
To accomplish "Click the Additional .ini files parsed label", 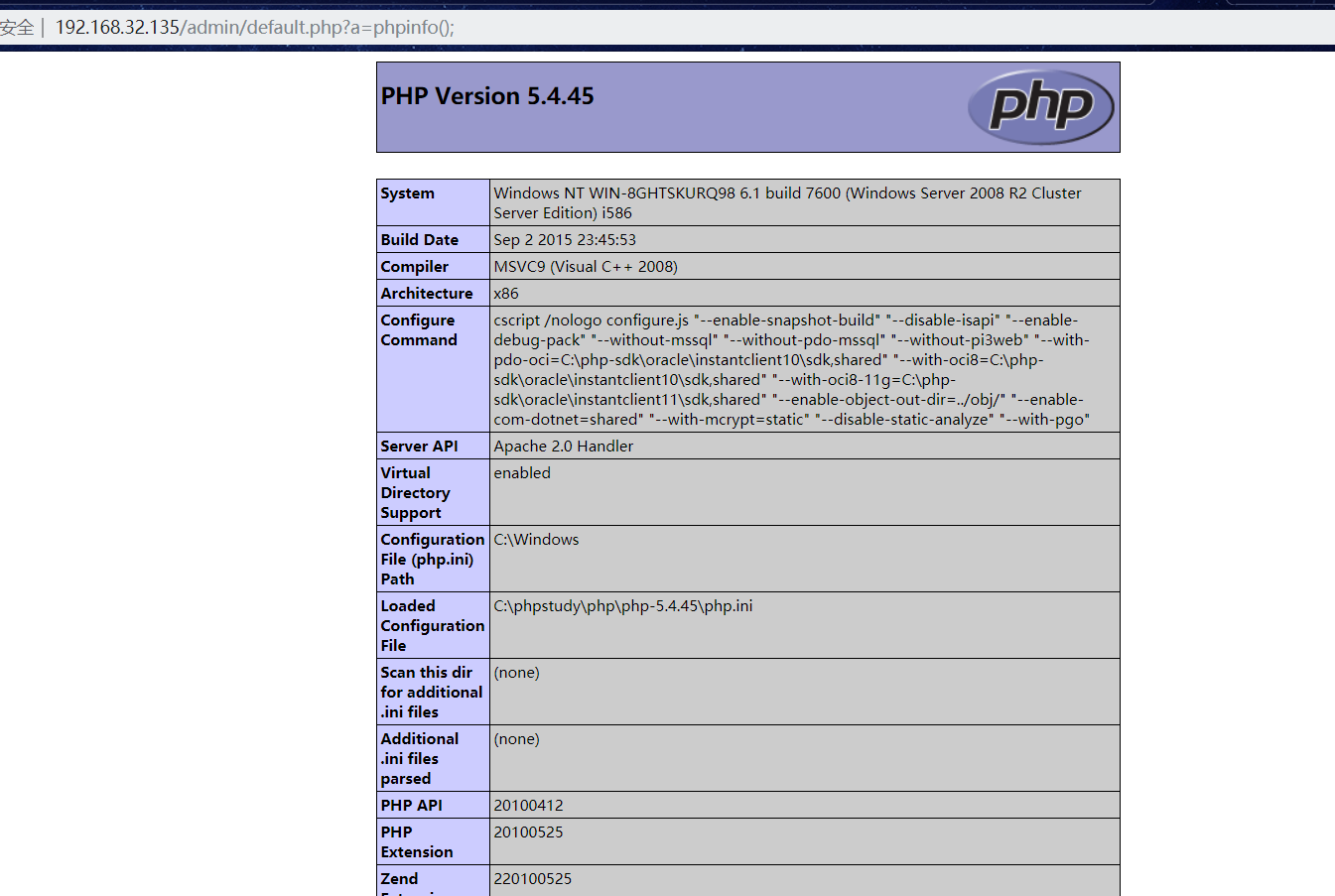I will pyautogui.click(x=420, y=758).
